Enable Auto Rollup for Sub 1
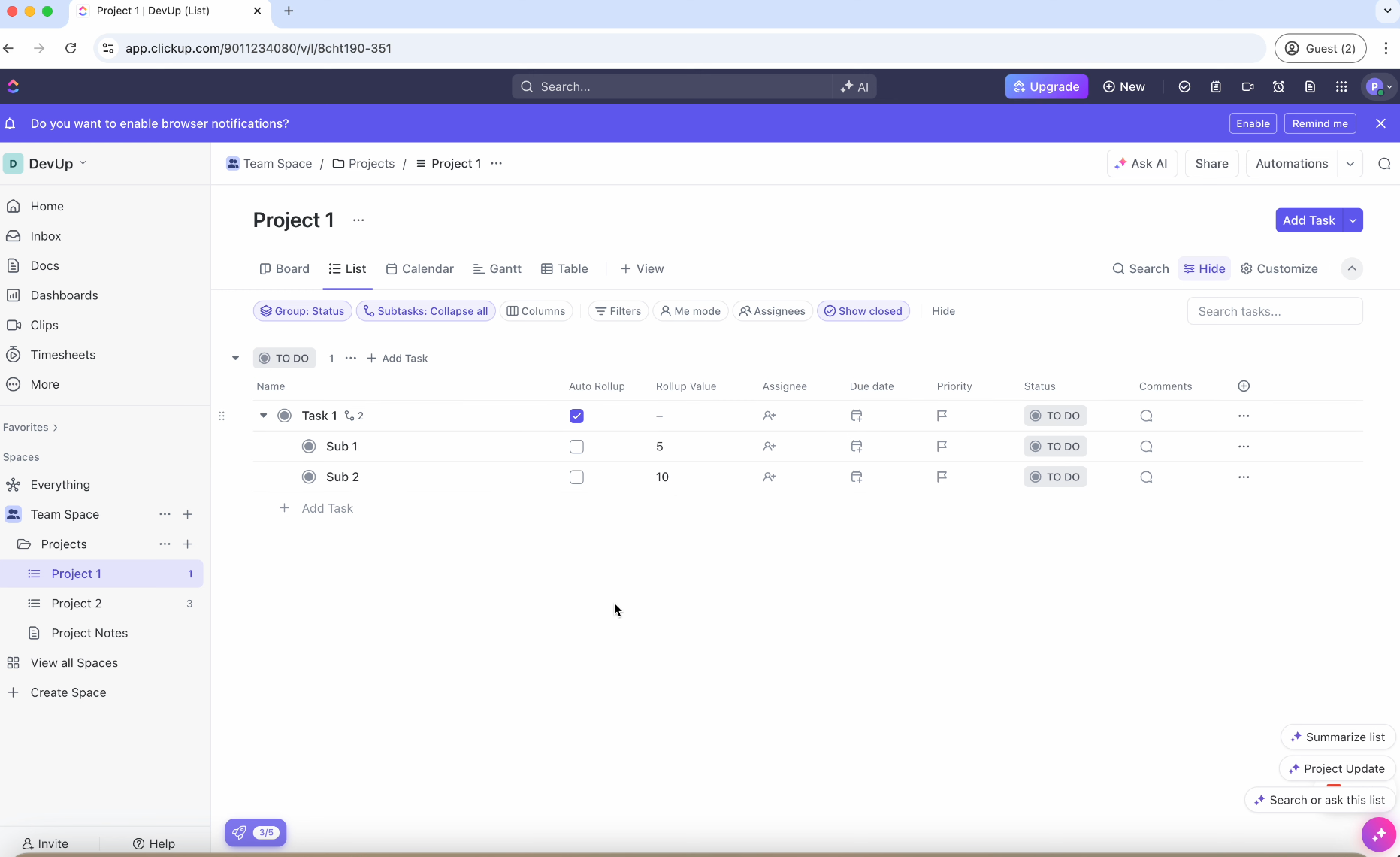This screenshot has height=857, width=1400. tap(576, 446)
